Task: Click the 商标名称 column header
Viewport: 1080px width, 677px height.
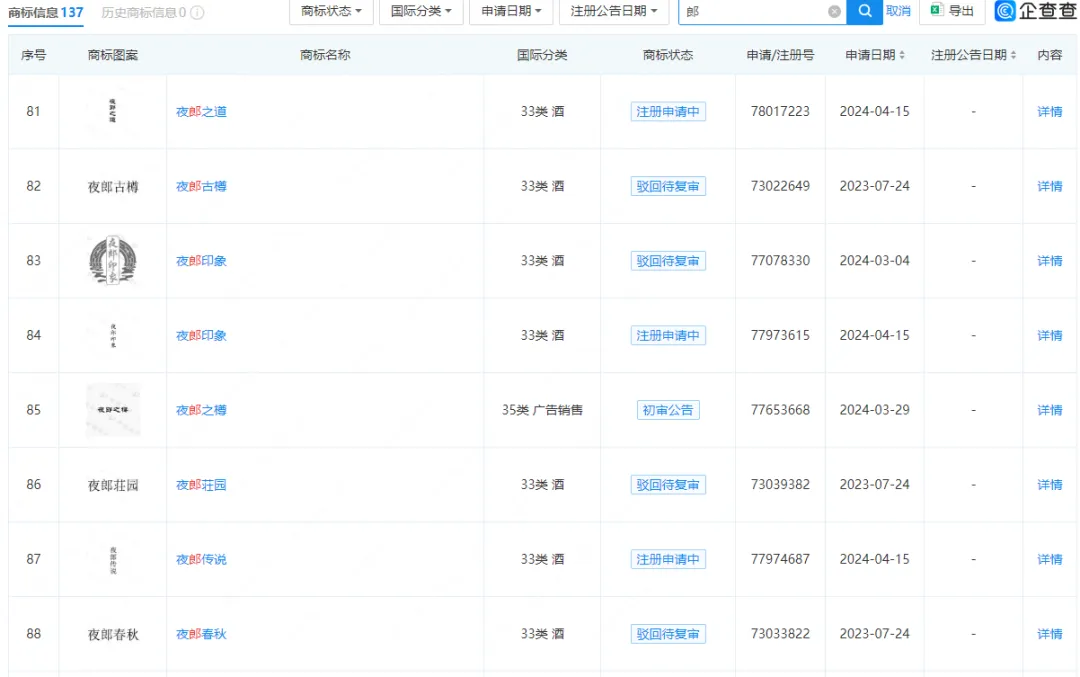Action: (x=325, y=55)
